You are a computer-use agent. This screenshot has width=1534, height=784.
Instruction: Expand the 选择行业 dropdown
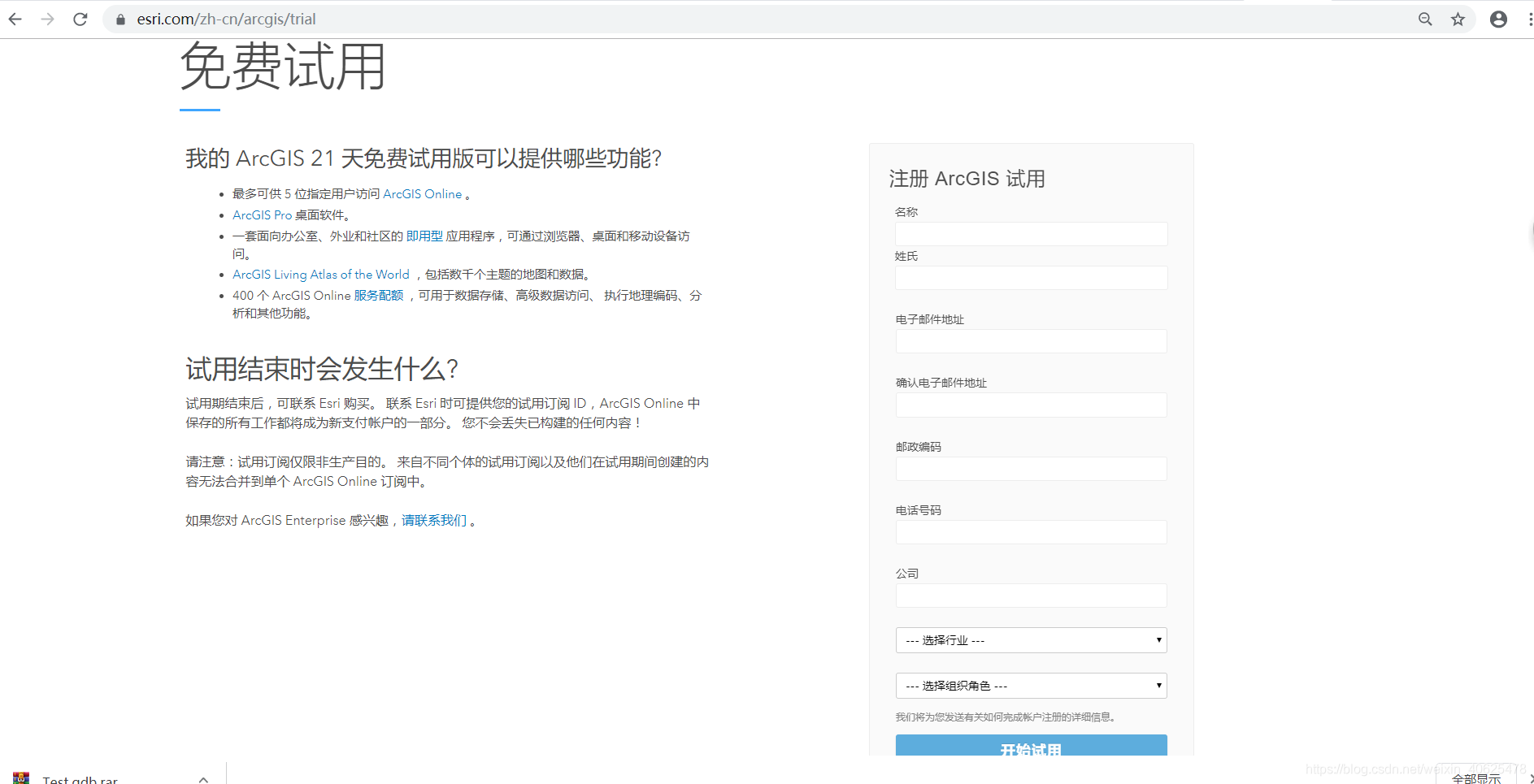point(1031,640)
